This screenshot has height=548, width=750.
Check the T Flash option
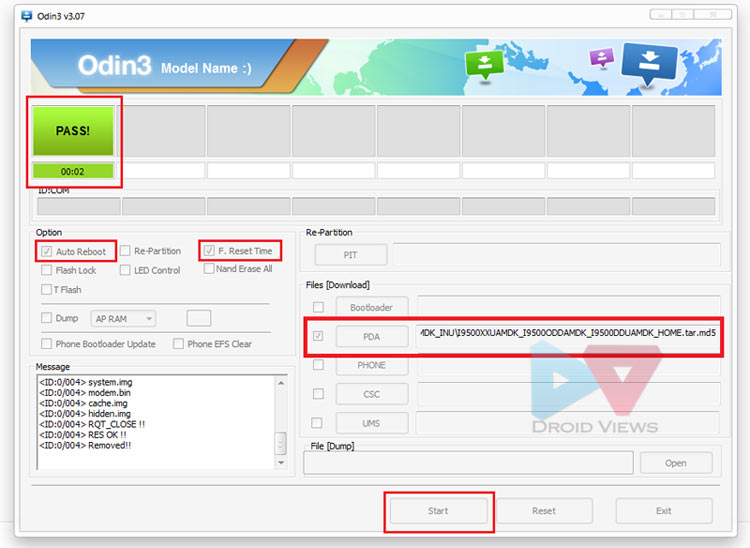[x=46, y=289]
